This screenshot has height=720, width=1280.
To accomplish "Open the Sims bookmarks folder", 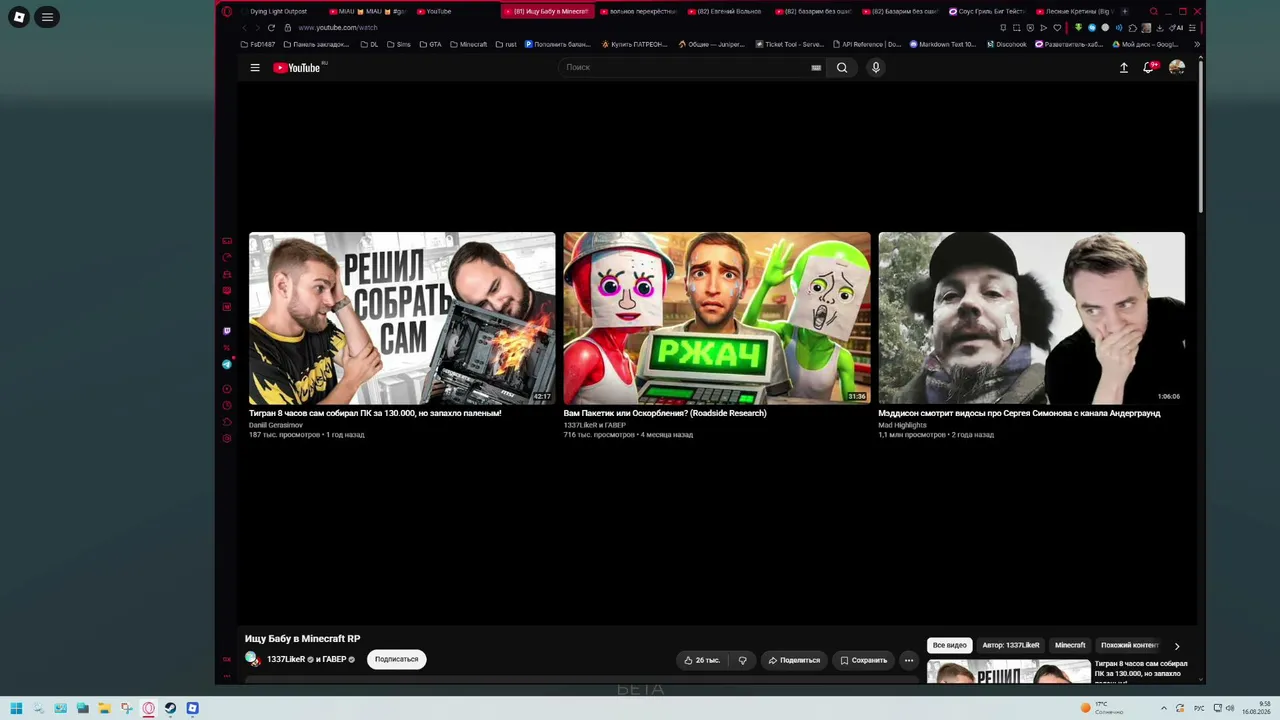I will 398,45.
